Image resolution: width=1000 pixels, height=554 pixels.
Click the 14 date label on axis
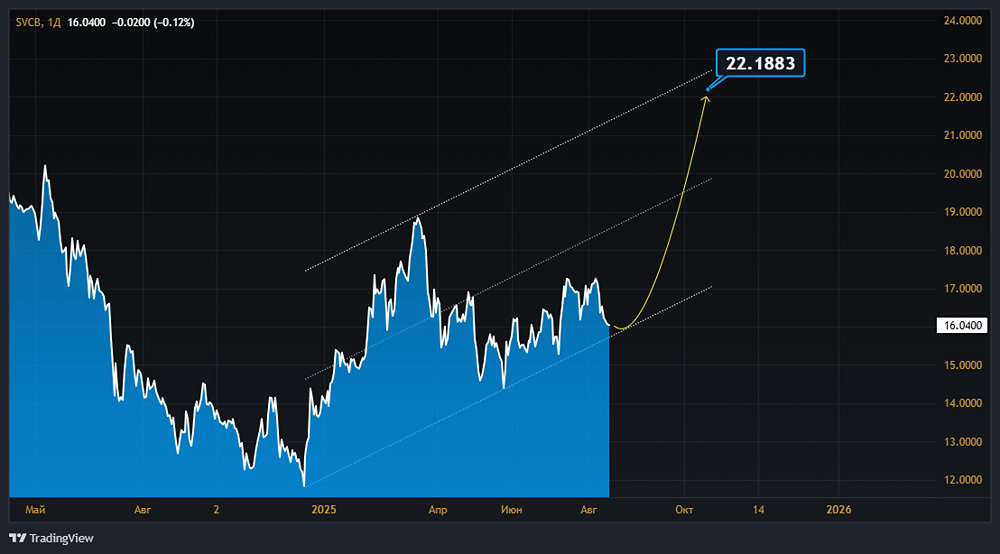(758, 509)
